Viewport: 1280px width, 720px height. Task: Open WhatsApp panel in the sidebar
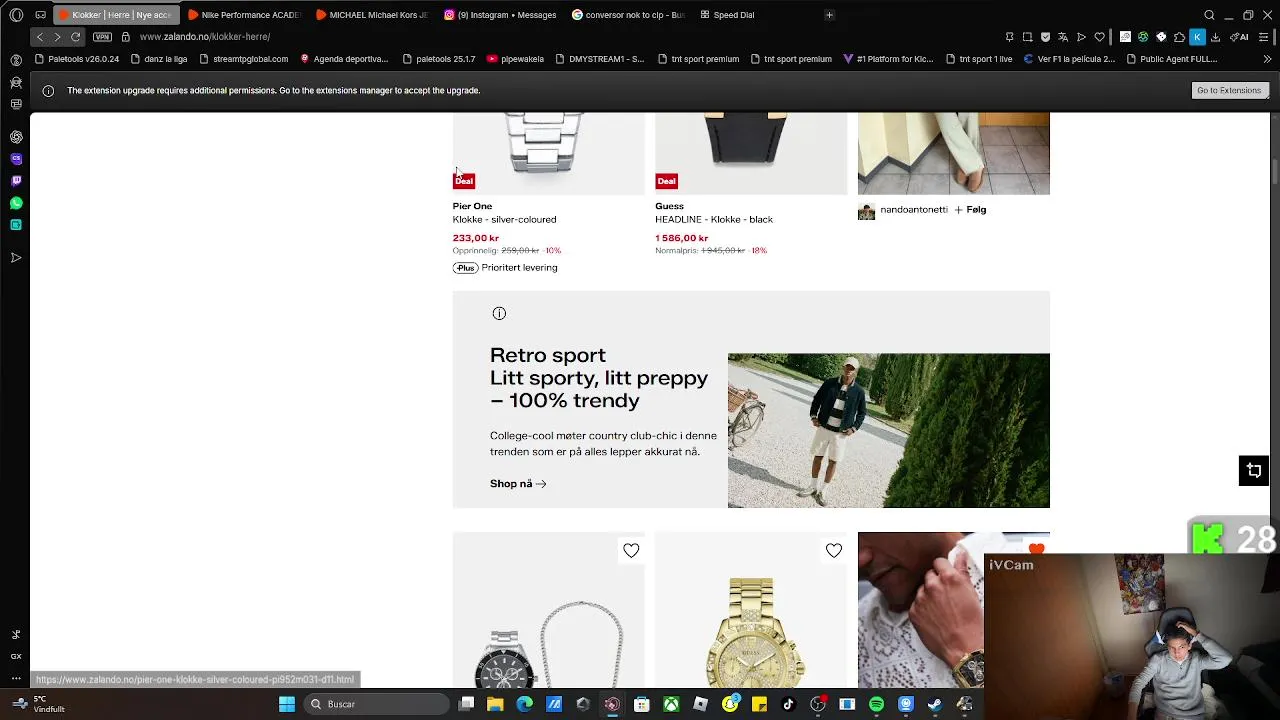tap(16, 203)
